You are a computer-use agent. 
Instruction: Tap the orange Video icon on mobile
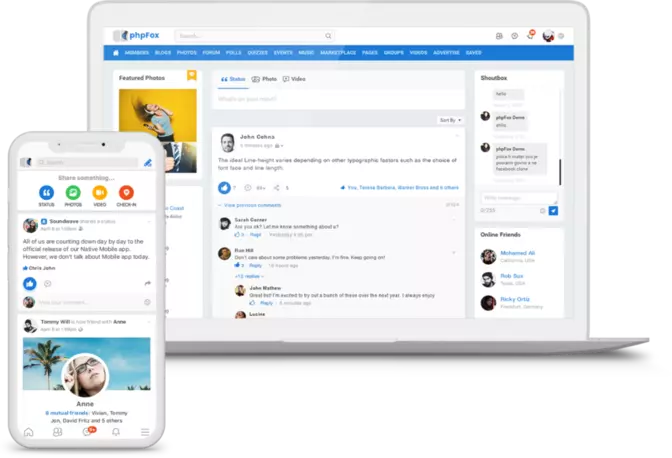point(100,193)
